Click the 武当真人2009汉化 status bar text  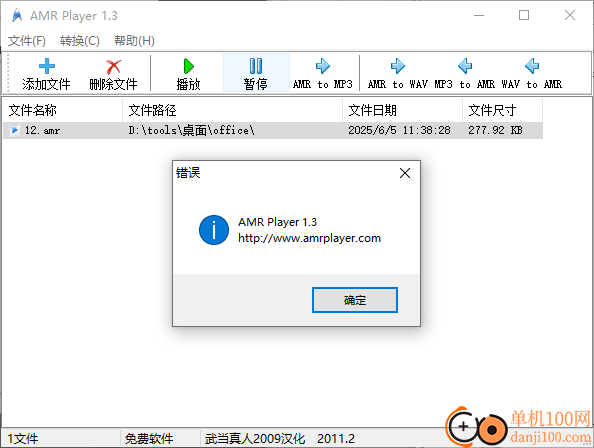pyautogui.click(x=255, y=439)
